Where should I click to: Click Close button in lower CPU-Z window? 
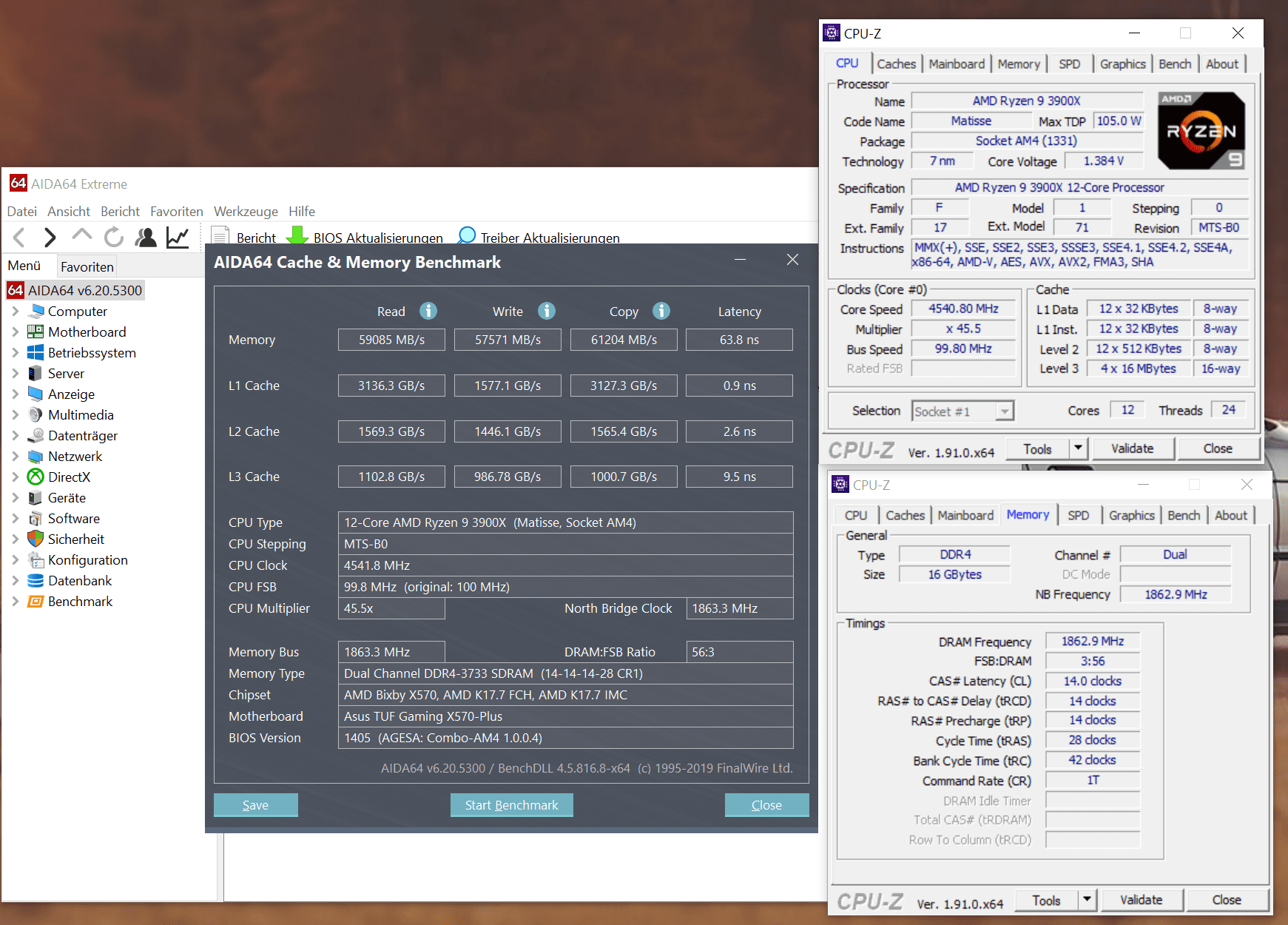(x=1227, y=900)
